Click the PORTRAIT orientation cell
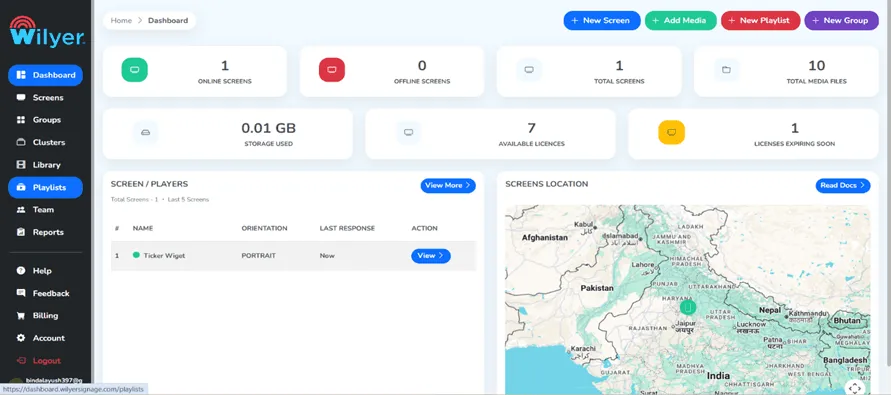The image size is (891, 395). 259,256
